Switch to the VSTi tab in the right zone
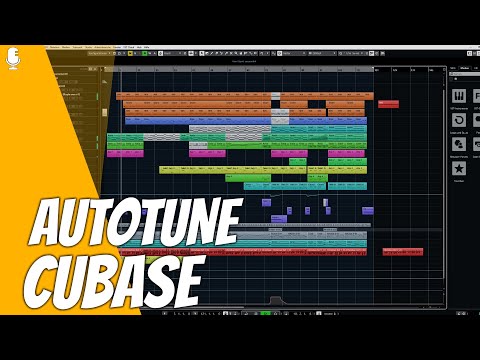The height and width of the screenshot is (360, 480). pos(453,68)
